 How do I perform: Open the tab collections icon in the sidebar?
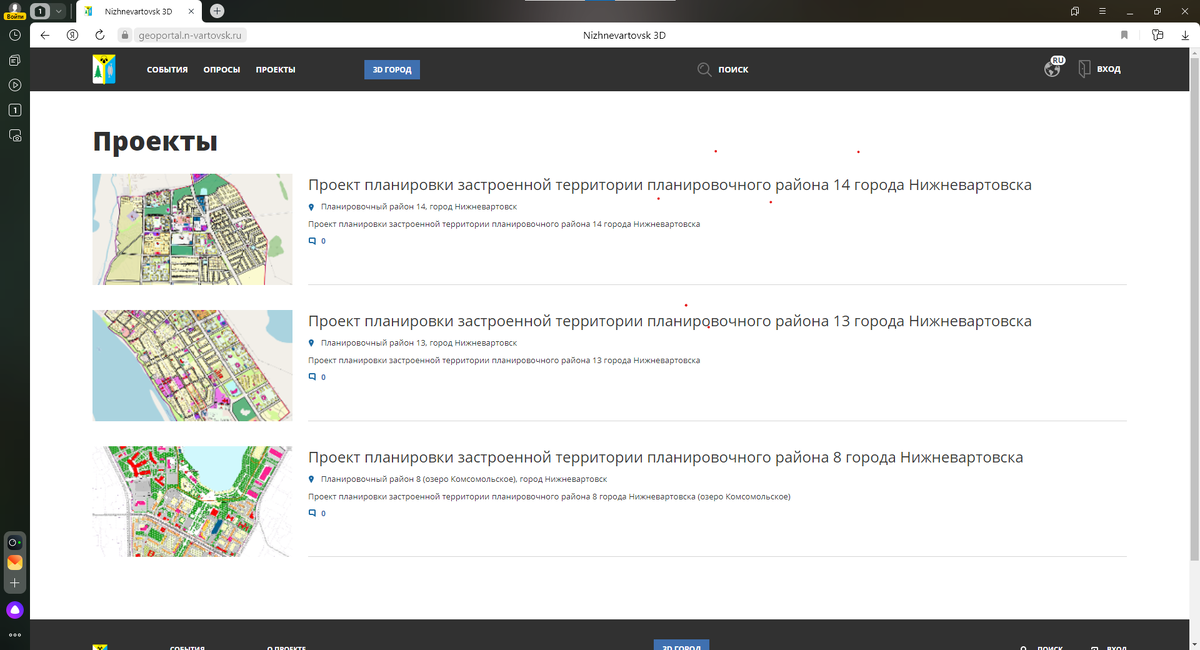click(15, 60)
